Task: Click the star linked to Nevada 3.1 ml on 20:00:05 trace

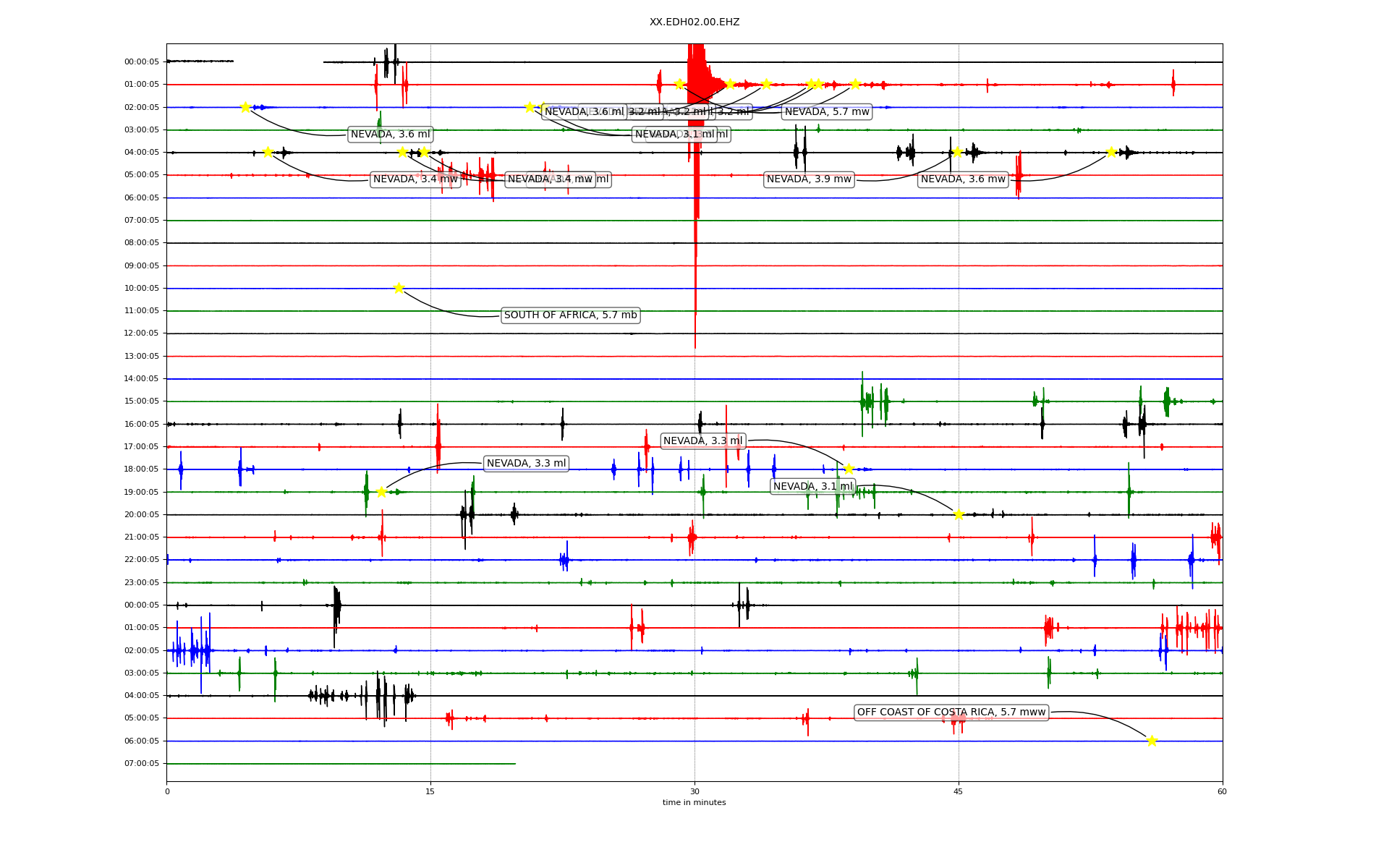Action: [959, 514]
